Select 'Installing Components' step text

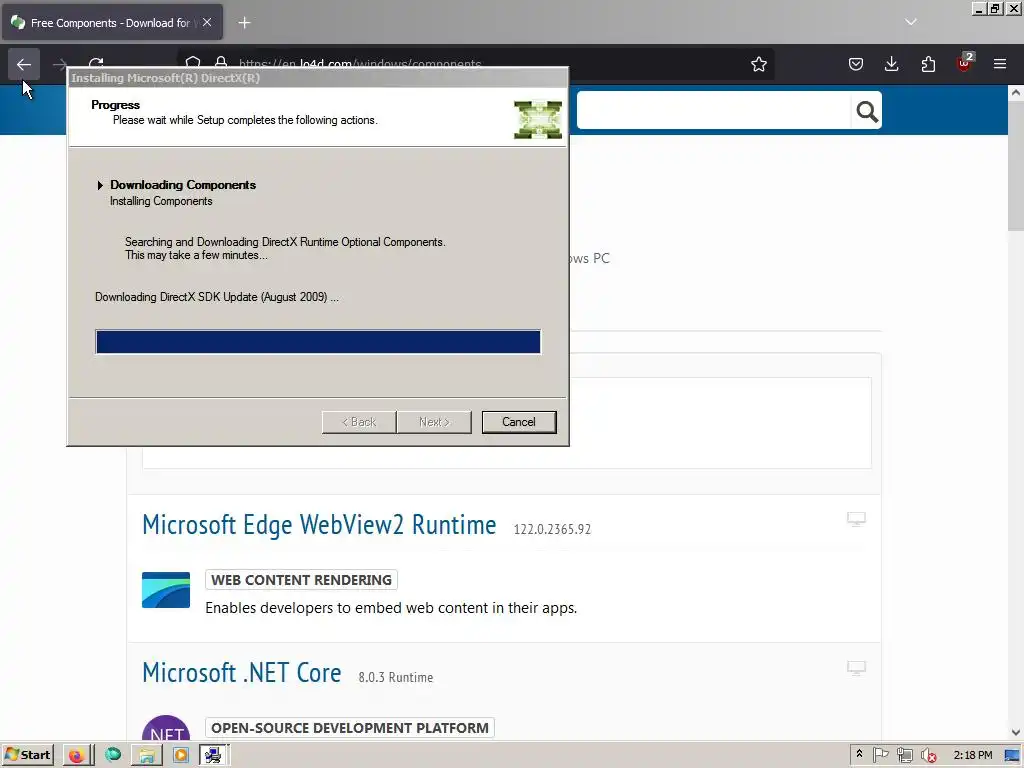tap(161, 201)
